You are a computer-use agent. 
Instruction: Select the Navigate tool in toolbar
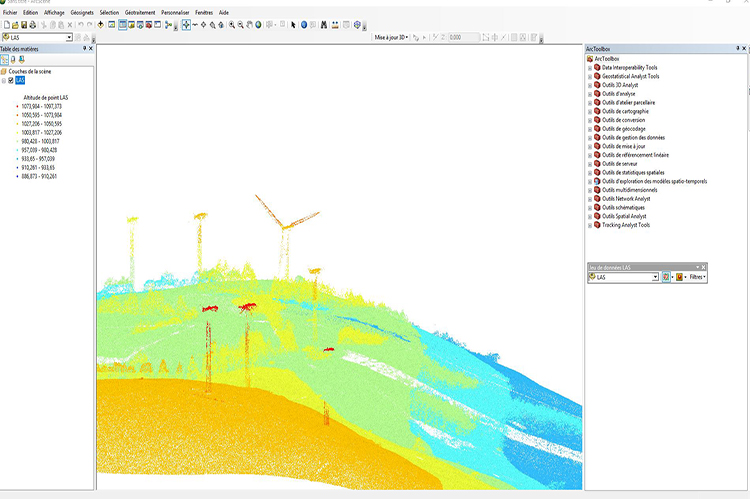click(x=186, y=24)
